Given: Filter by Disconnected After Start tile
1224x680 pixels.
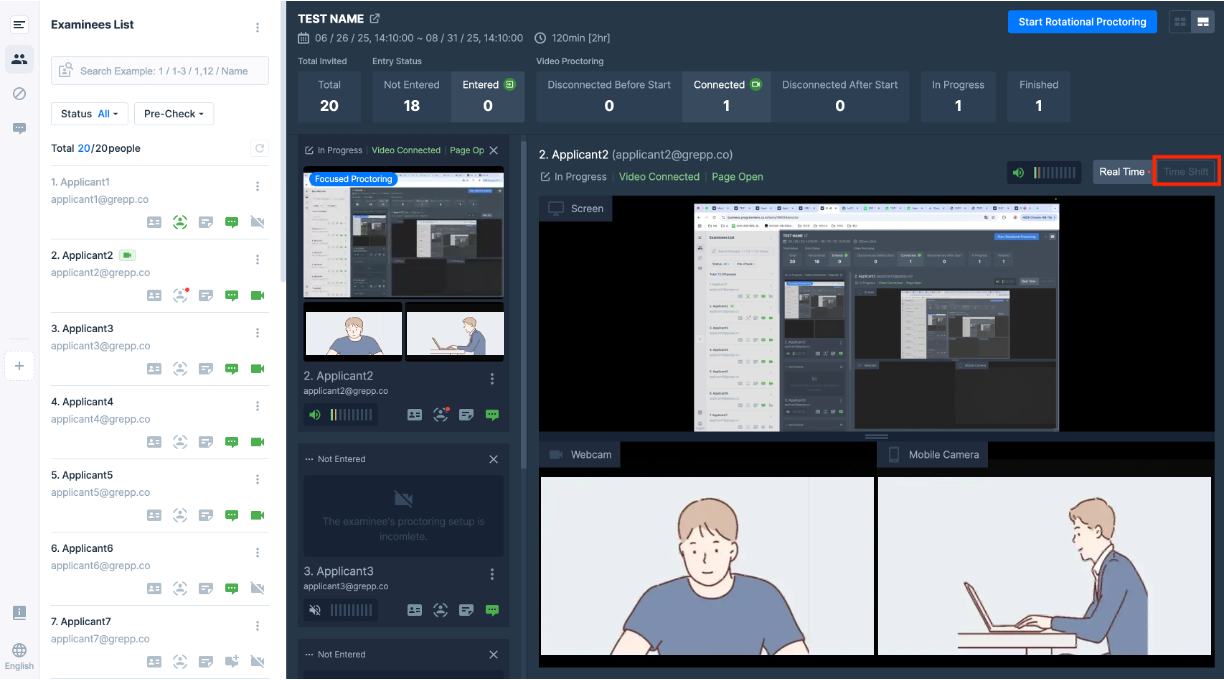Looking at the screenshot, I should [840, 97].
